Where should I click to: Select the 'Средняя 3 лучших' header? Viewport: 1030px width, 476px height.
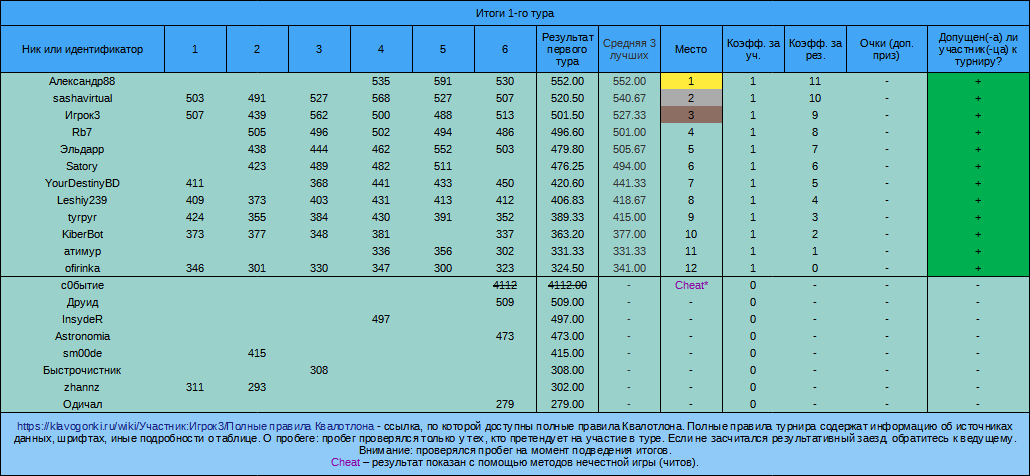pos(629,49)
